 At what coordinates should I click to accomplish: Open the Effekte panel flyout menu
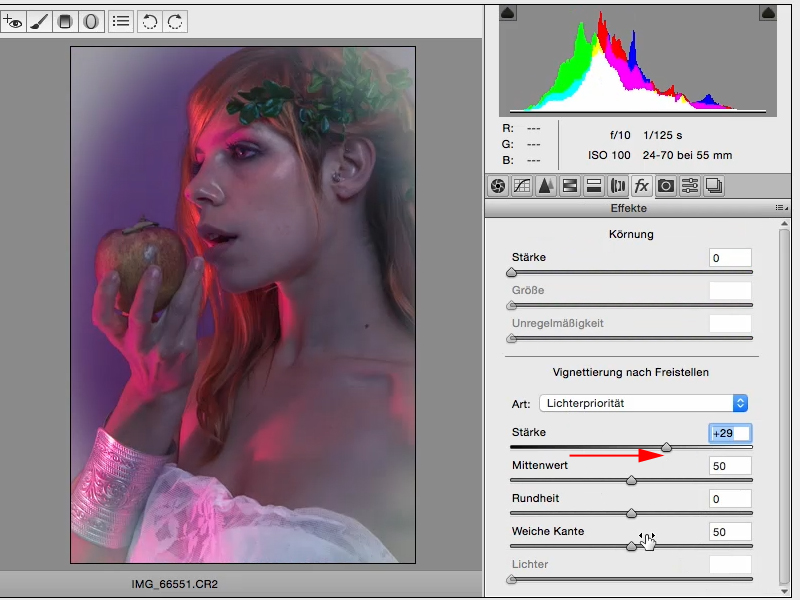click(x=781, y=208)
